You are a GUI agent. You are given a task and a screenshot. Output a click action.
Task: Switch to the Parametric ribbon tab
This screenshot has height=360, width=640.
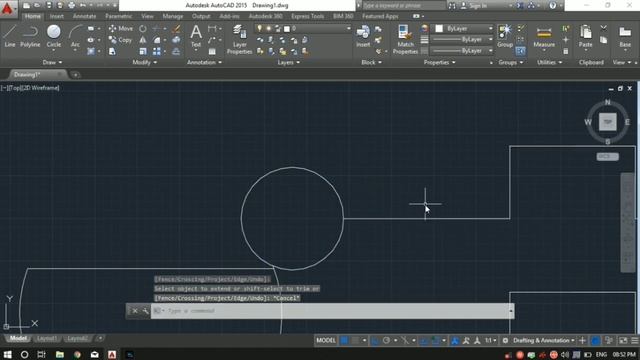[119, 16]
